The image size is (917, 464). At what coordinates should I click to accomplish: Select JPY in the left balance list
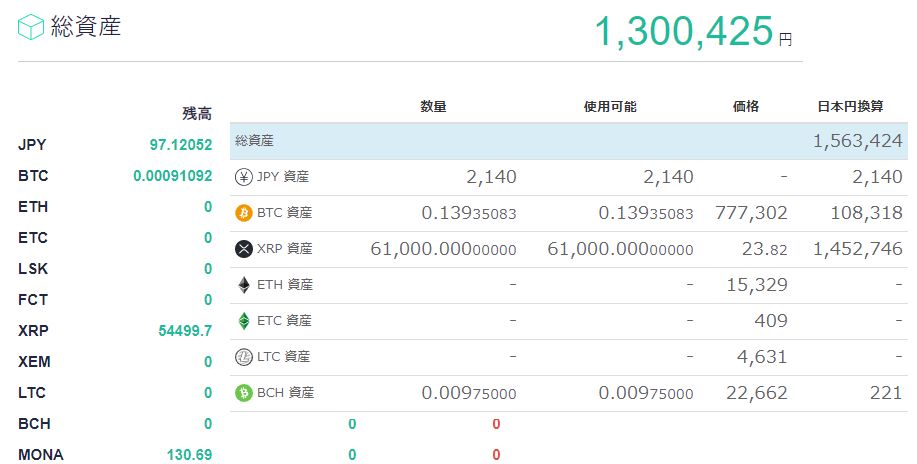tap(32, 145)
